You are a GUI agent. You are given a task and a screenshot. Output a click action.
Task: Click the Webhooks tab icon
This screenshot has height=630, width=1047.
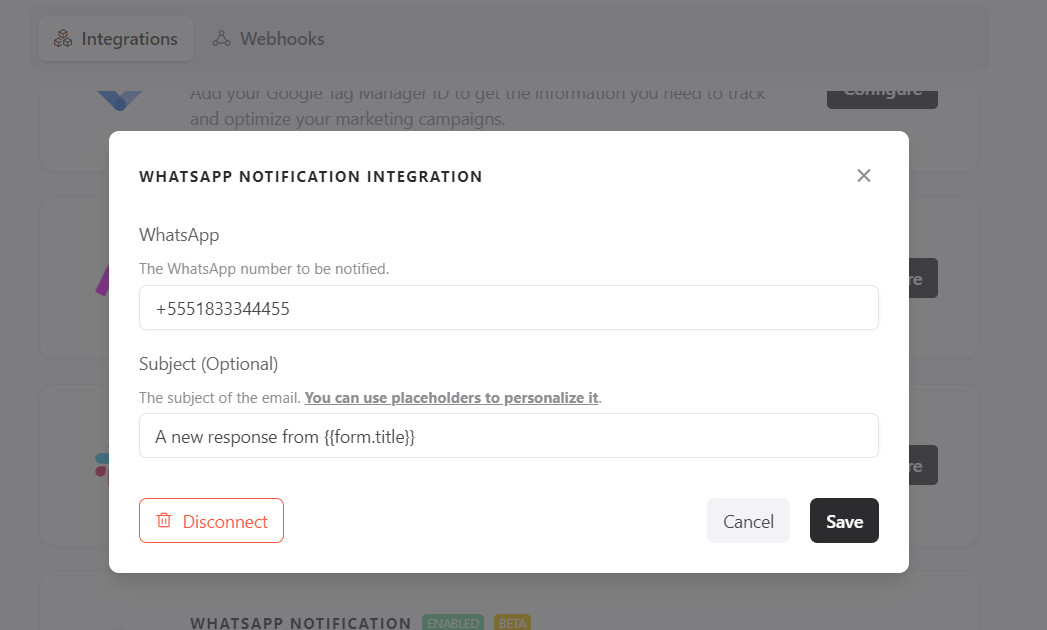[x=222, y=39]
